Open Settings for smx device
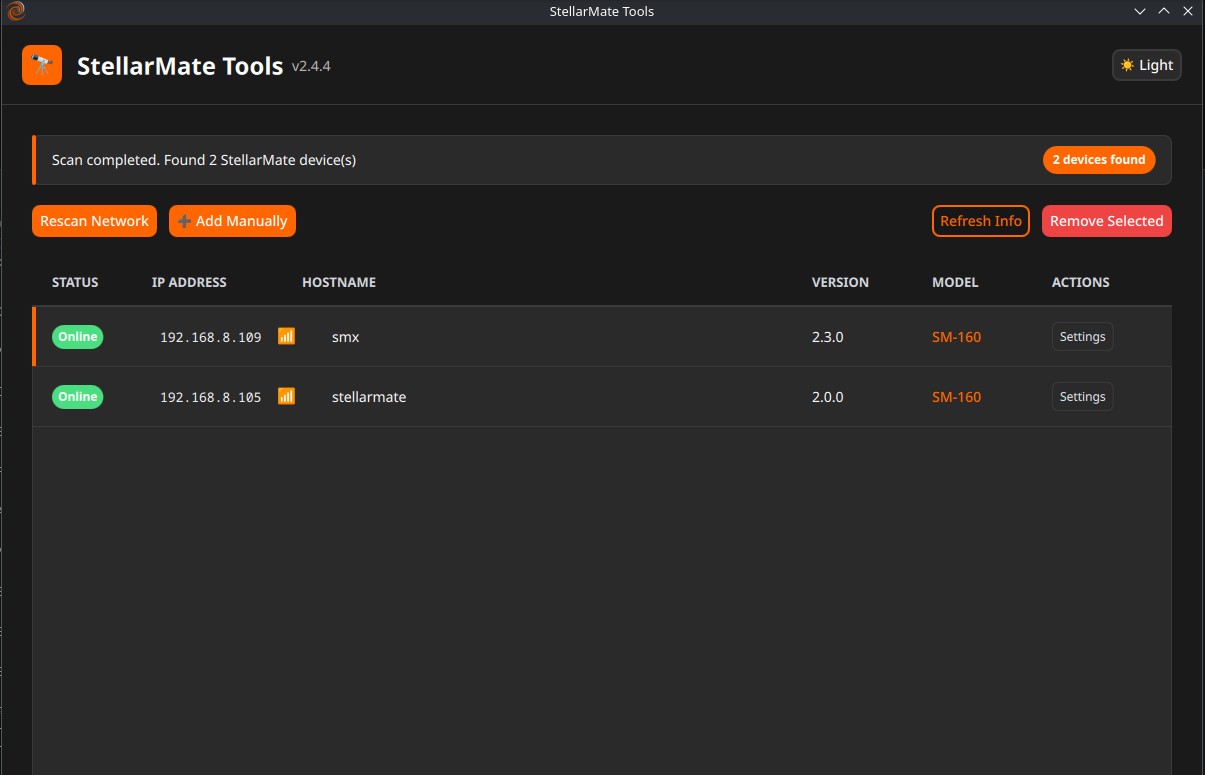Image resolution: width=1205 pixels, height=775 pixels. (1082, 337)
